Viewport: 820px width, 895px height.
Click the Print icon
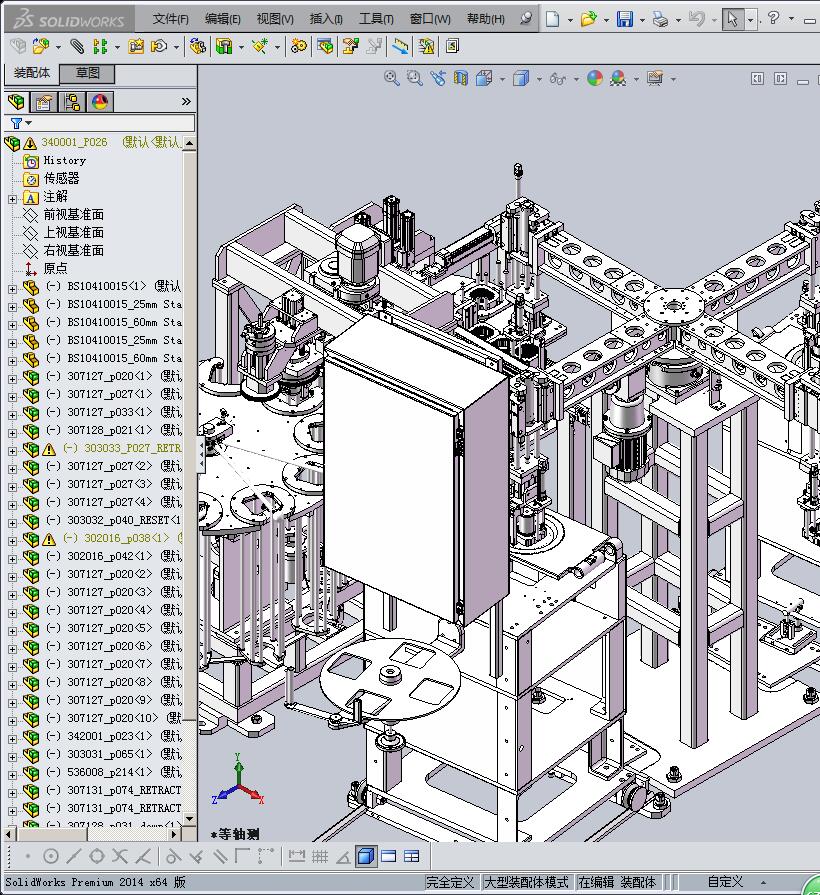pyautogui.click(x=660, y=19)
